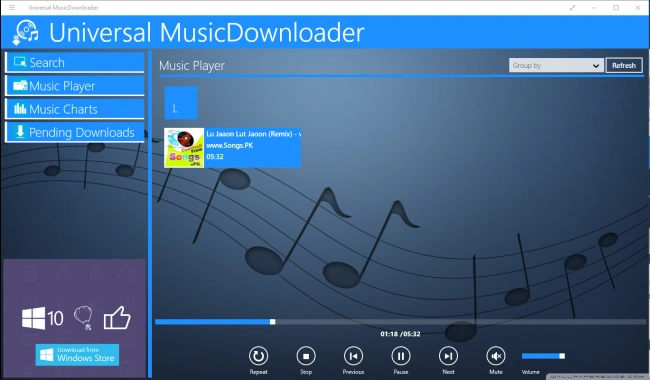This screenshot has width=650, height=380.
Task: Click the playback progress slider handle
Action: click(x=272, y=322)
